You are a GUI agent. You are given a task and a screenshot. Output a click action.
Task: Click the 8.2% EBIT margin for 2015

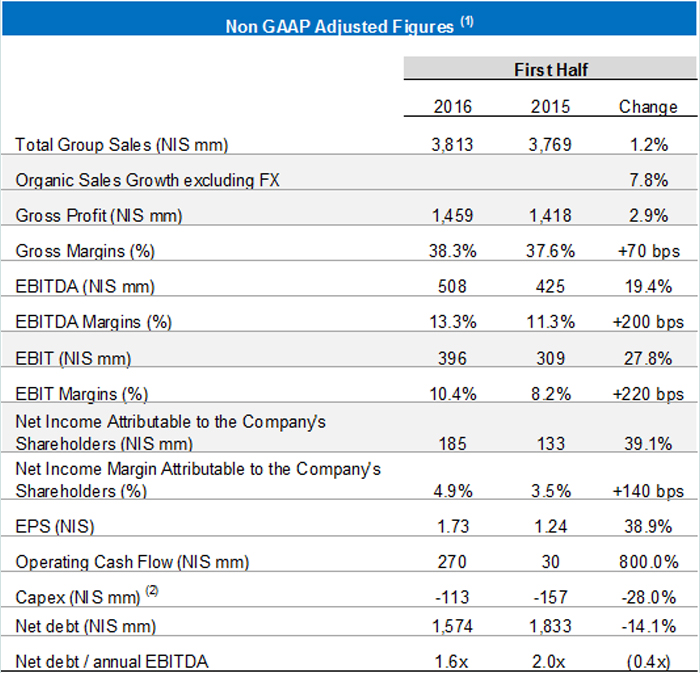pos(550,394)
